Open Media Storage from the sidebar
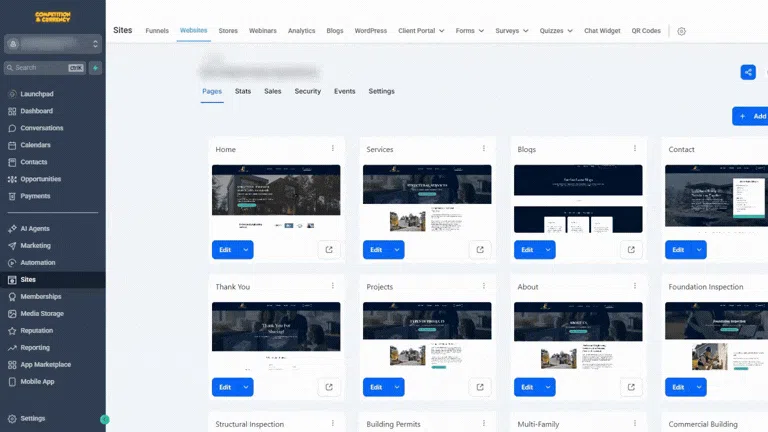The width and height of the screenshot is (768, 432). [42, 313]
